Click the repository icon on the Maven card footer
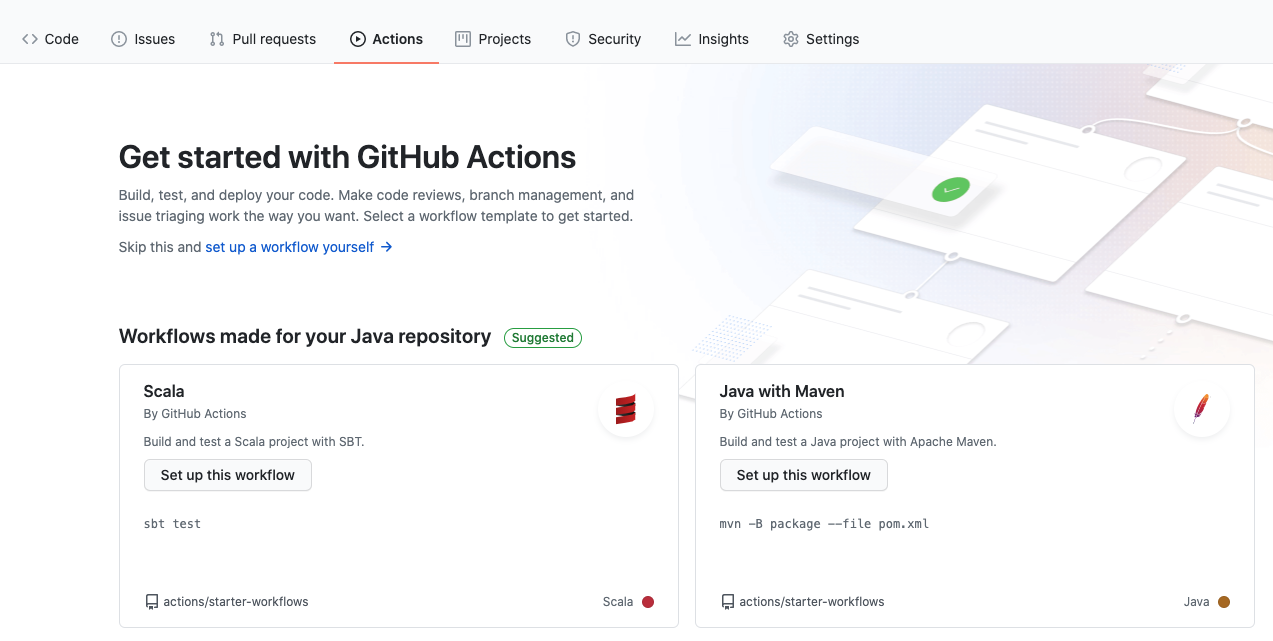 (x=726, y=601)
